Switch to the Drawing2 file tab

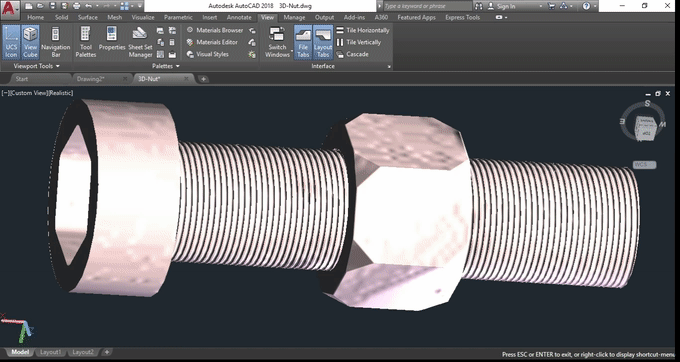pyautogui.click(x=91, y=79)
